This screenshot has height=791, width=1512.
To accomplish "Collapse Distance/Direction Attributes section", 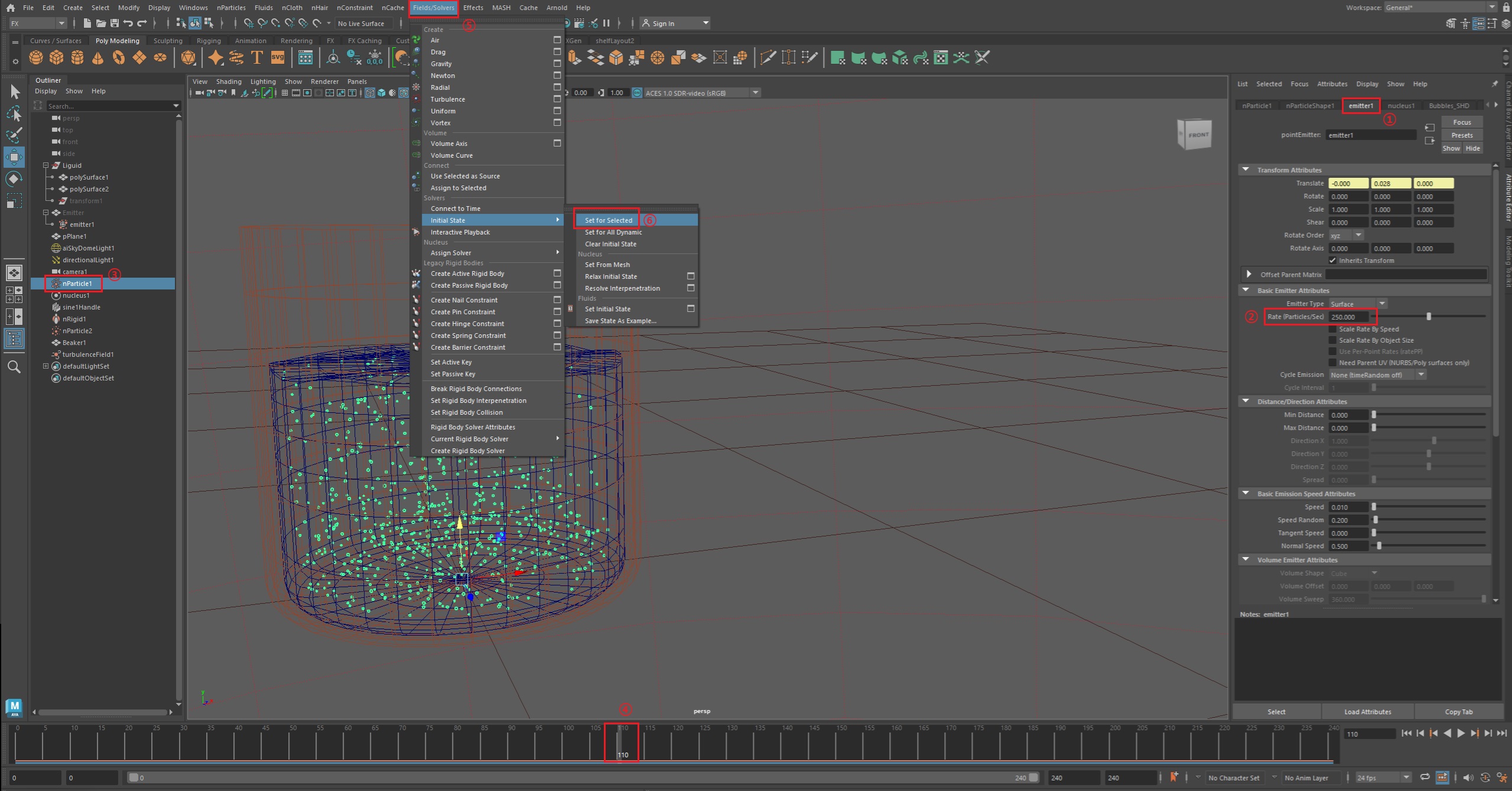I will pos(1246,401).
